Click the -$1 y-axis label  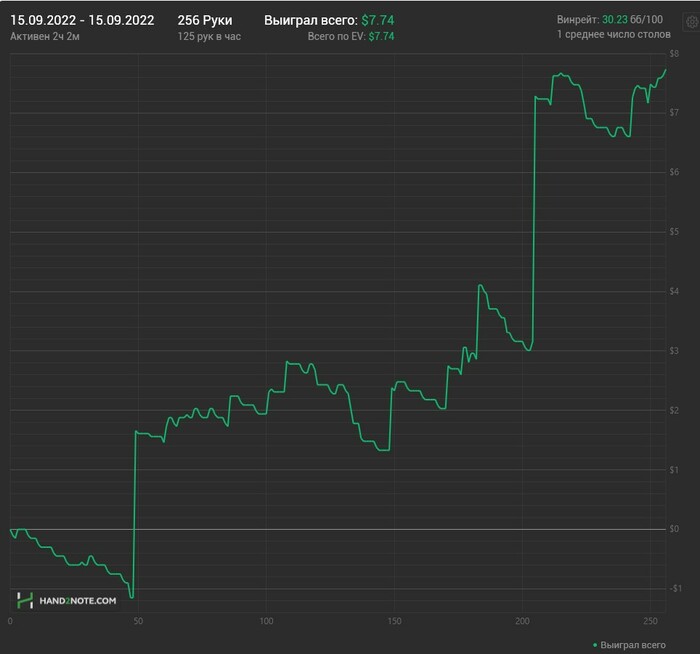[x=675, y=588]
